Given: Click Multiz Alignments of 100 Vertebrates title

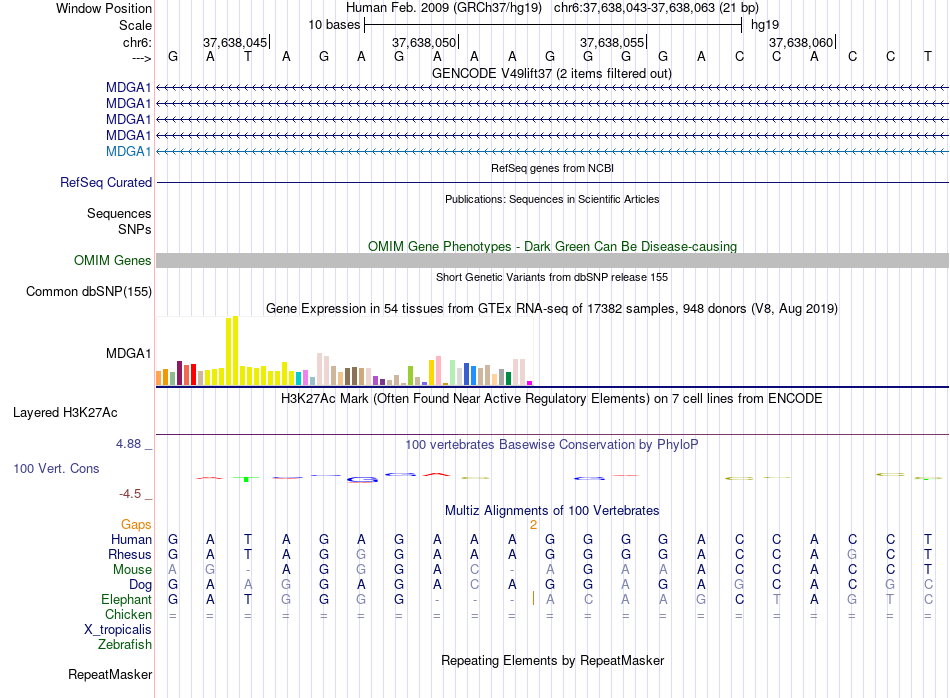Looking at the screenshot, I should (552, 511).
